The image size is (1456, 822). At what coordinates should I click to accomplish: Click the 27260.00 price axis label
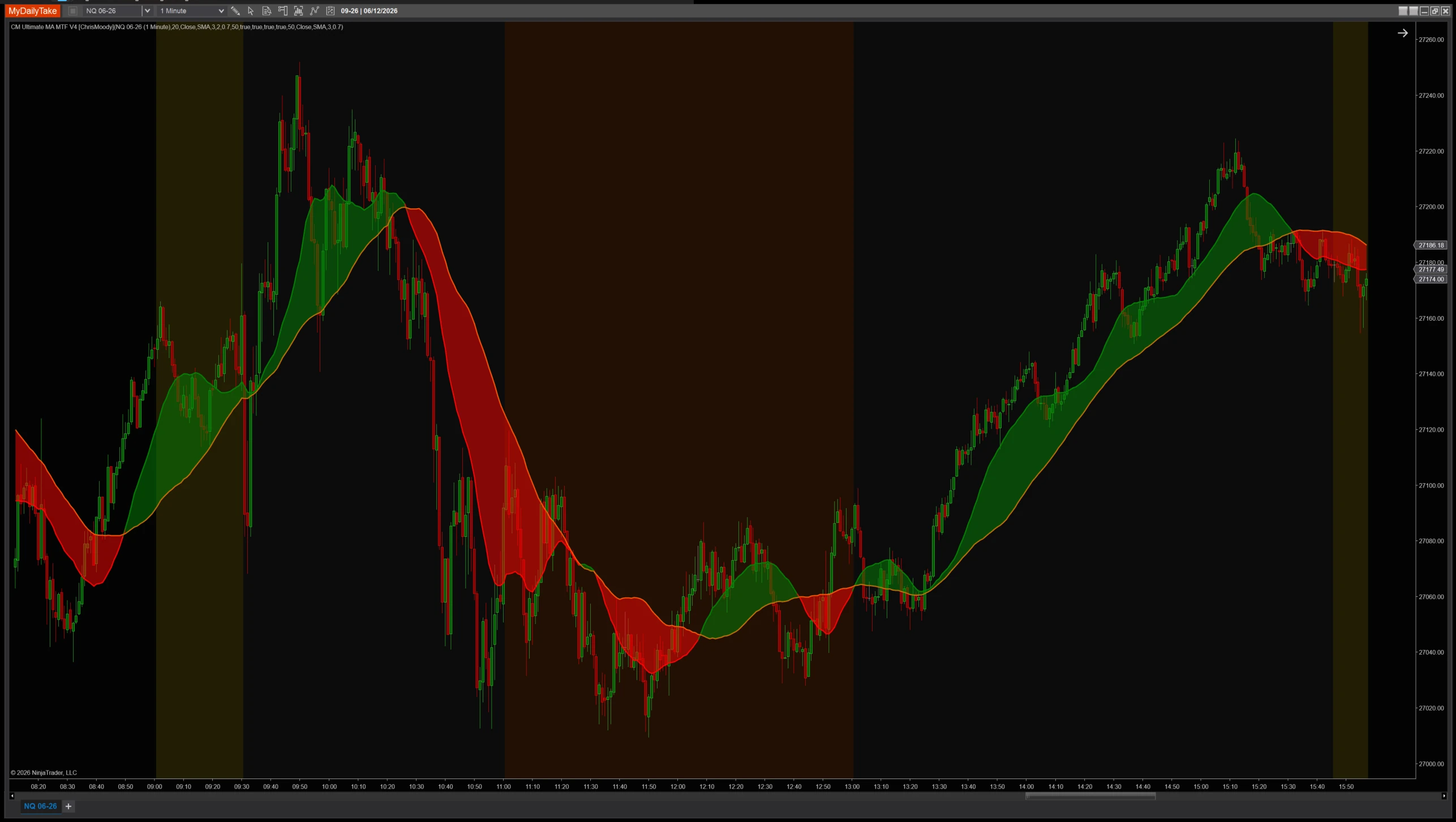coord(1431,40)
